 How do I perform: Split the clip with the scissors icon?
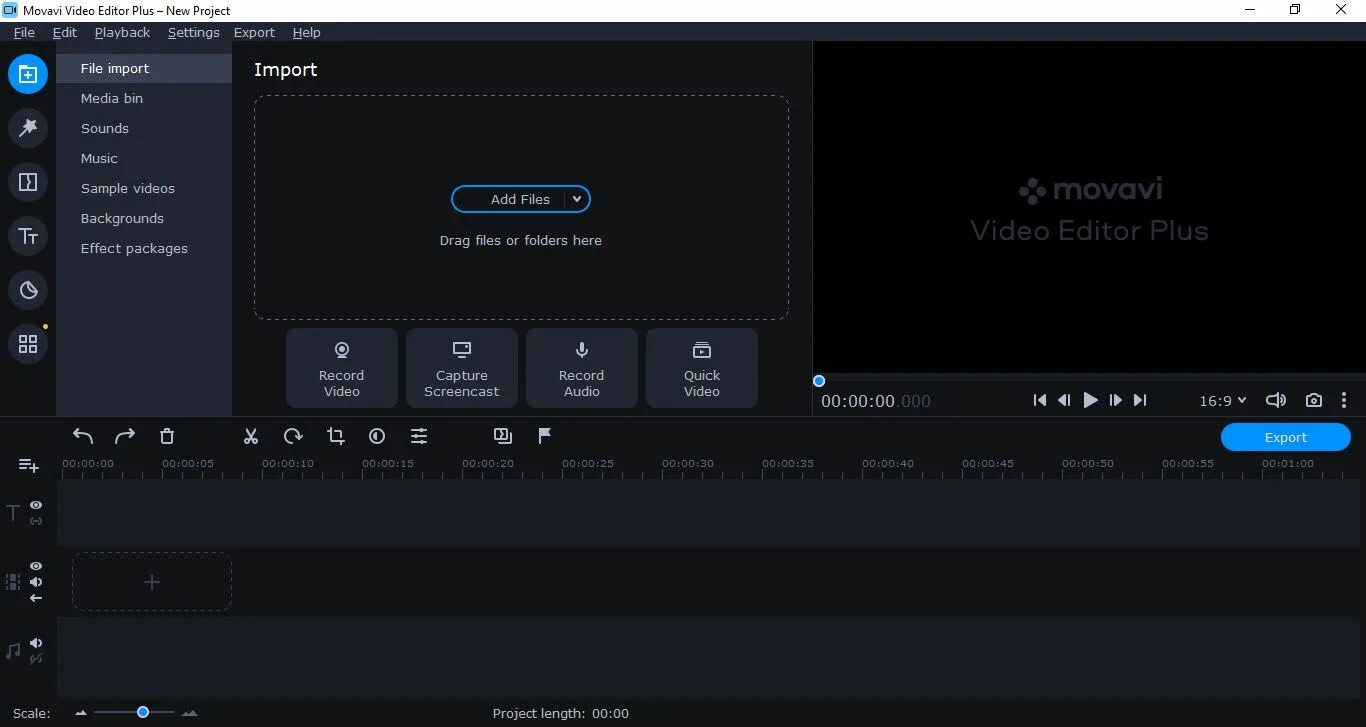click(x=251, y=436)
